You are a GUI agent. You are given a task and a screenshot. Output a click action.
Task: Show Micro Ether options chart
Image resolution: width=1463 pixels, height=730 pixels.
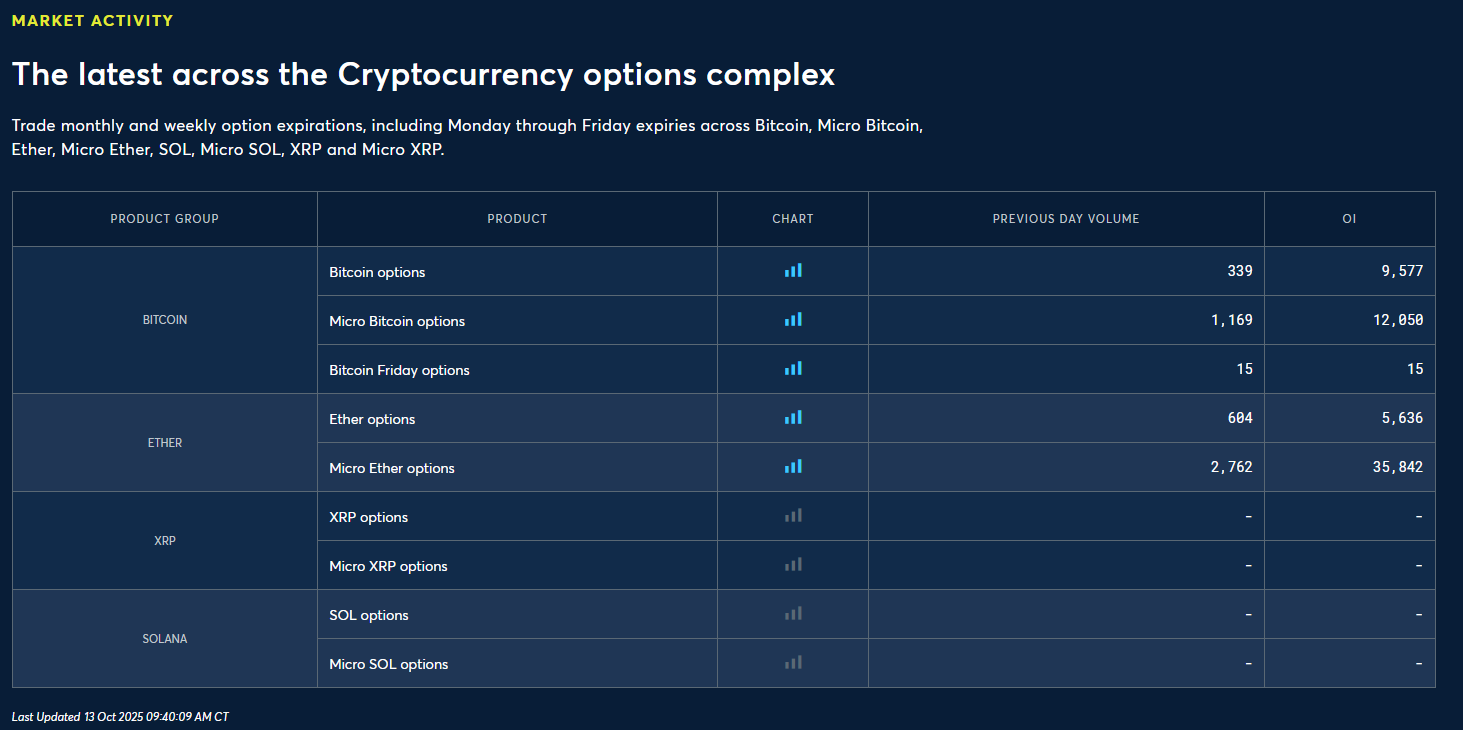[793, 467]
